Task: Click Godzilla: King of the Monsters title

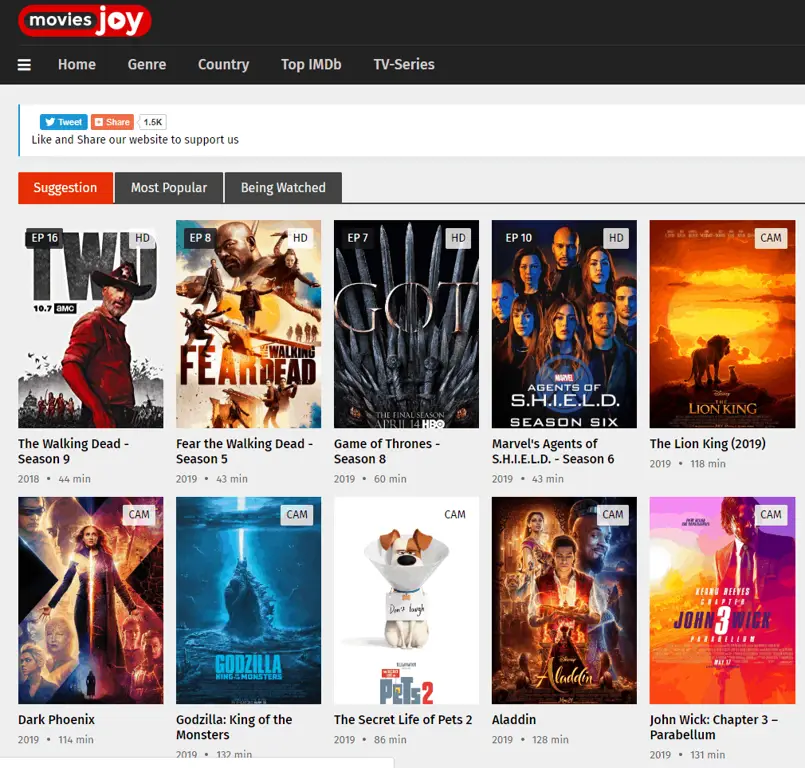Action: pos(234,727)
